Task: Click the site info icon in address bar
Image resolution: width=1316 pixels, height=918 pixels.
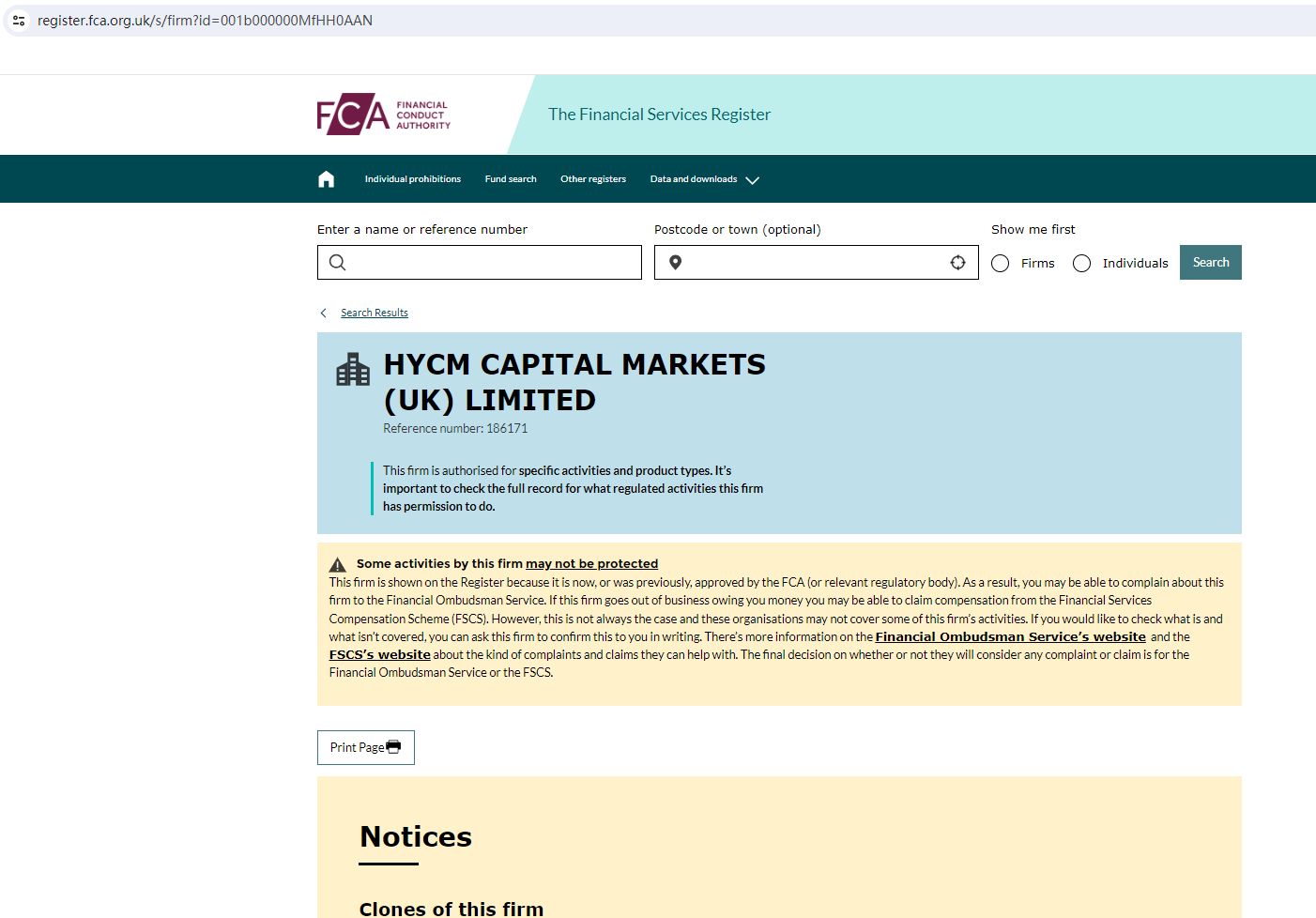Action: (x=19, y=21)
